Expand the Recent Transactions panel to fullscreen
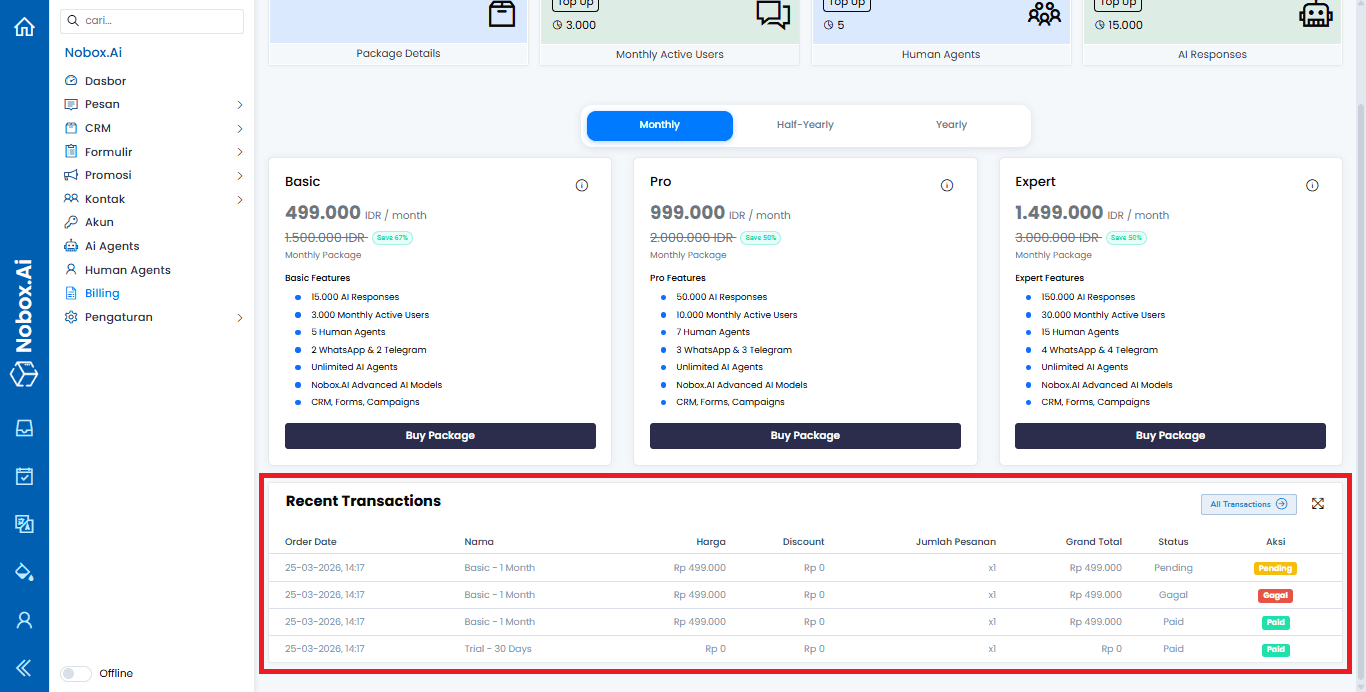The height and width of the screenshot is (692, 1366). click(1318, 504)
